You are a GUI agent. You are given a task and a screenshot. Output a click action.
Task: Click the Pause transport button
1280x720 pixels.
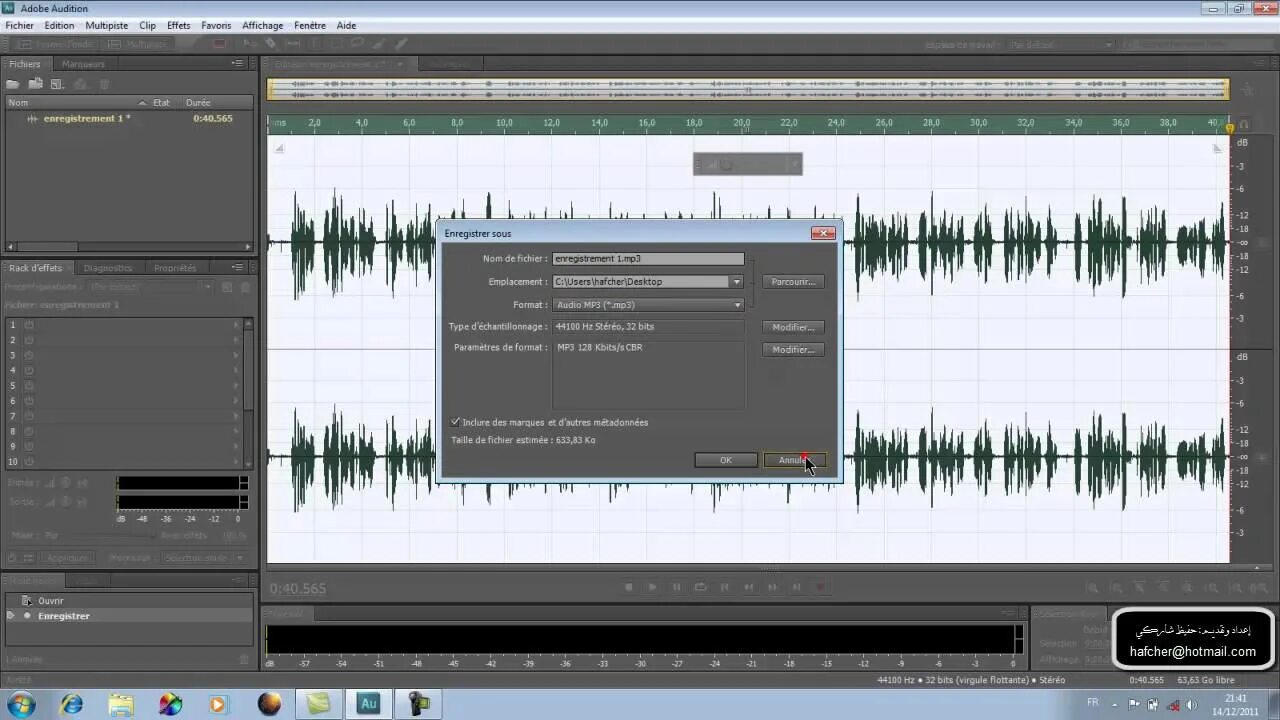coord(676,587)
